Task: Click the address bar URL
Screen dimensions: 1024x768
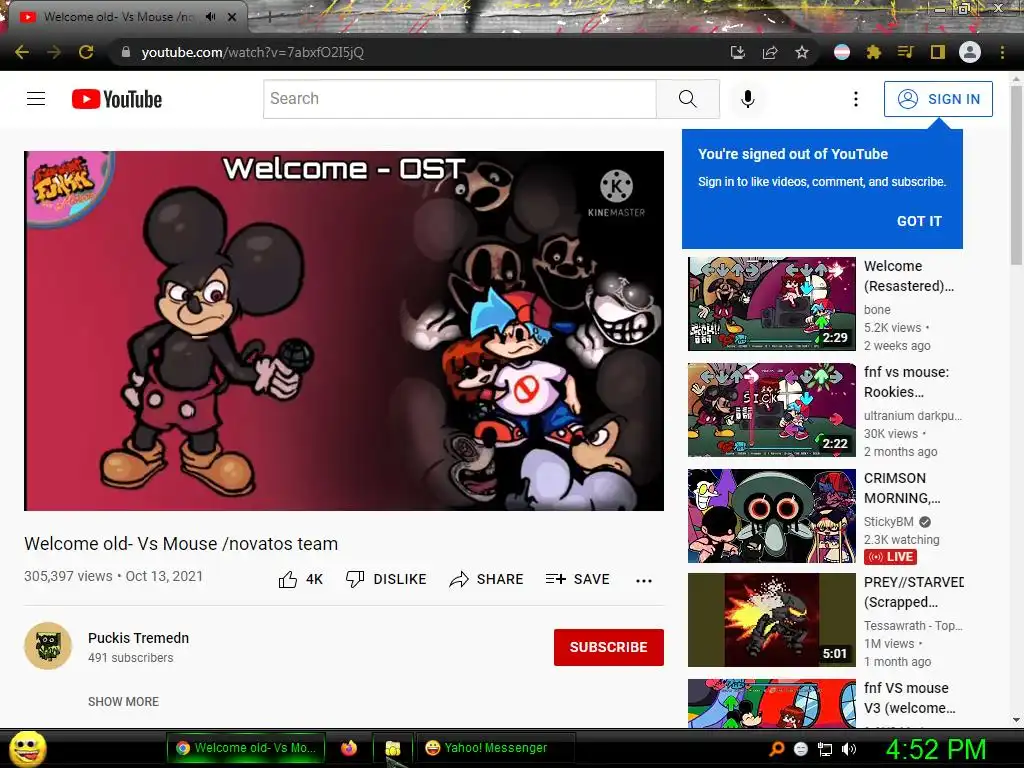Action: (x=253, y=52)
